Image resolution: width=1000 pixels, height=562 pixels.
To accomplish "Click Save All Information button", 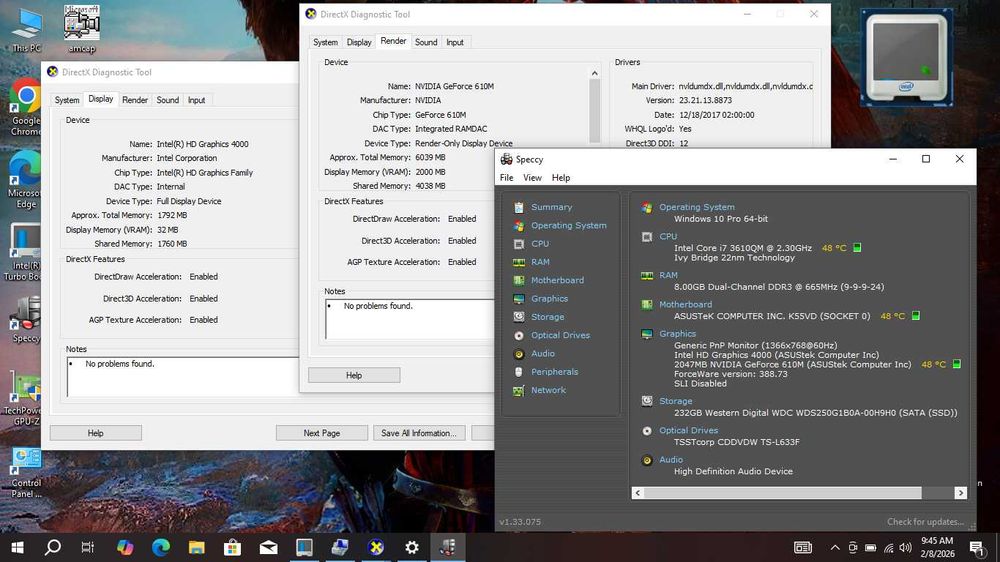I will pyautogui.click(x=419, y=433).
